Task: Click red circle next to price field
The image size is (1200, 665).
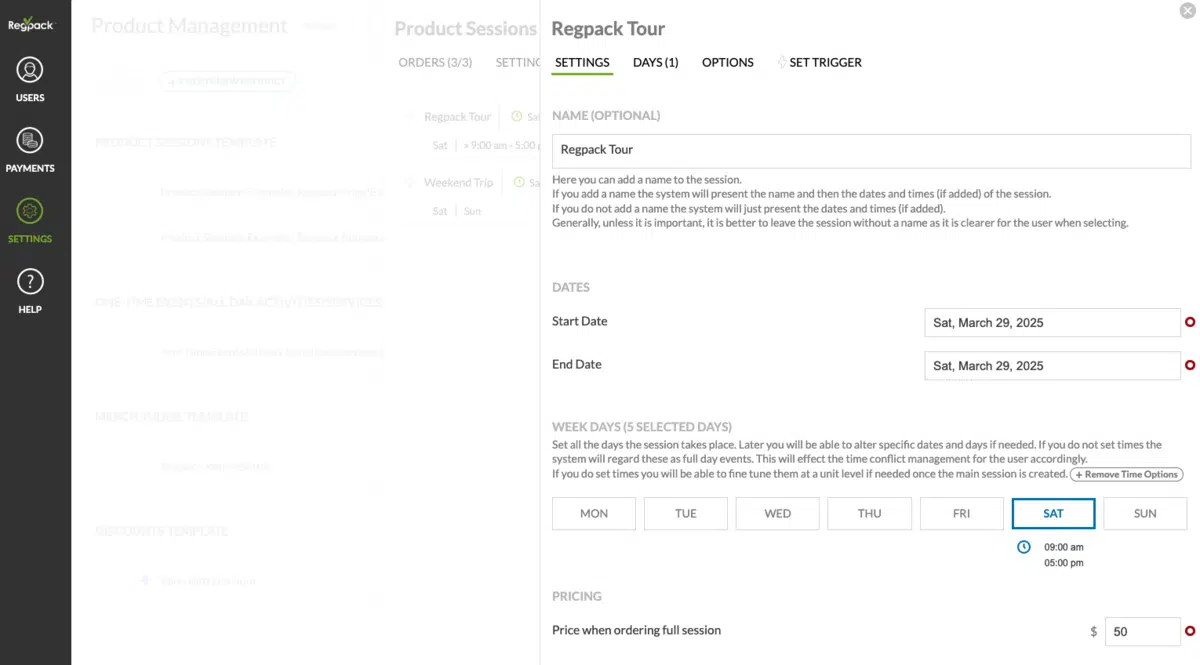Action: (x=1190, y=631)
